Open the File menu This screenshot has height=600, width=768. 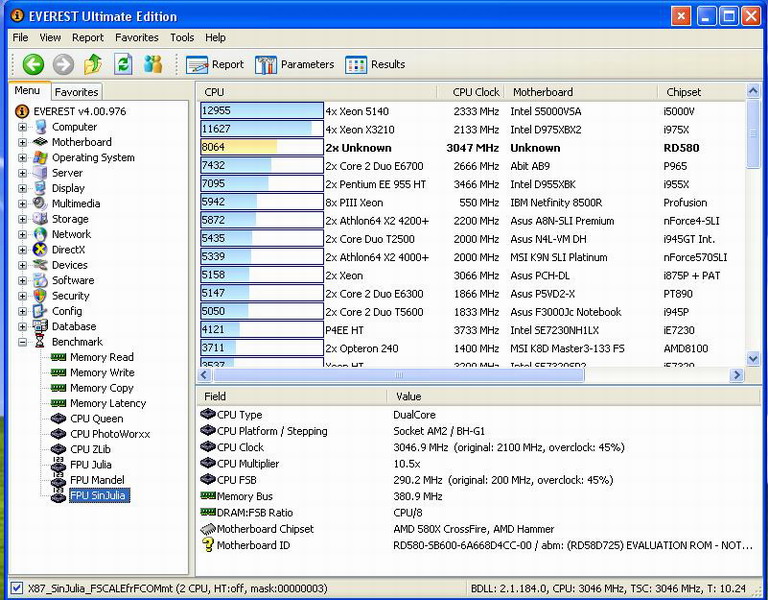[20, 37]
